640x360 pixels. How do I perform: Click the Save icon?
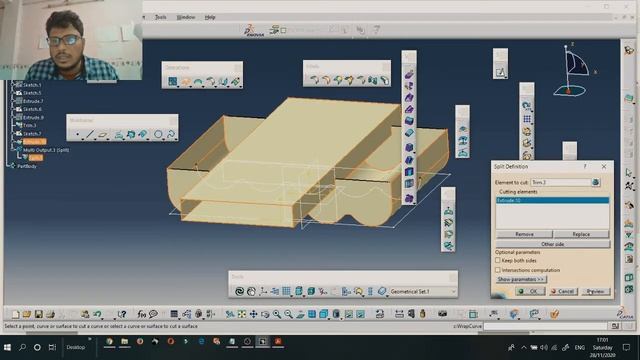tap(38, 314)
